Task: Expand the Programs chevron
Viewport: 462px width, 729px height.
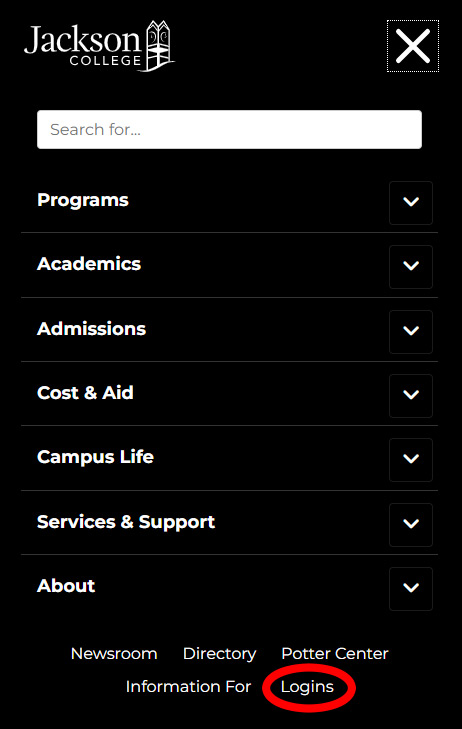Action: tap(411, 203)
